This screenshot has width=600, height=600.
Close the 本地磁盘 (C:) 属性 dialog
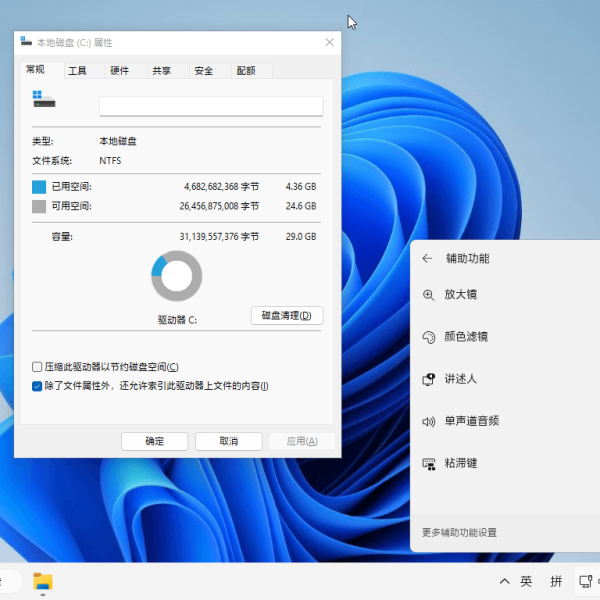[329, 42]
